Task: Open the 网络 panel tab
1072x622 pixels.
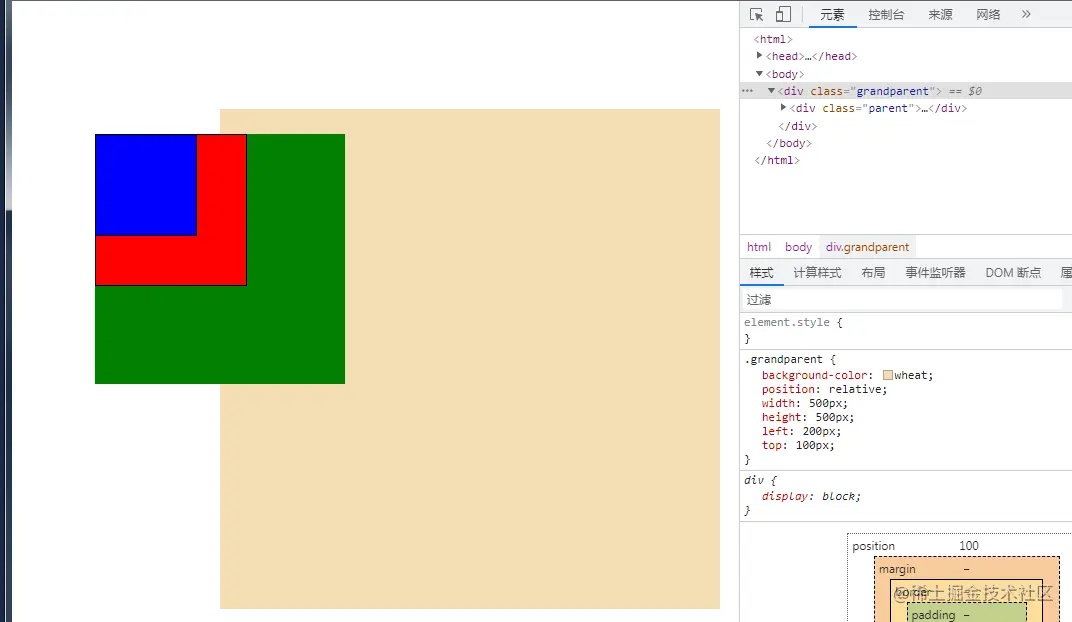Action: [x=988, y=14]
